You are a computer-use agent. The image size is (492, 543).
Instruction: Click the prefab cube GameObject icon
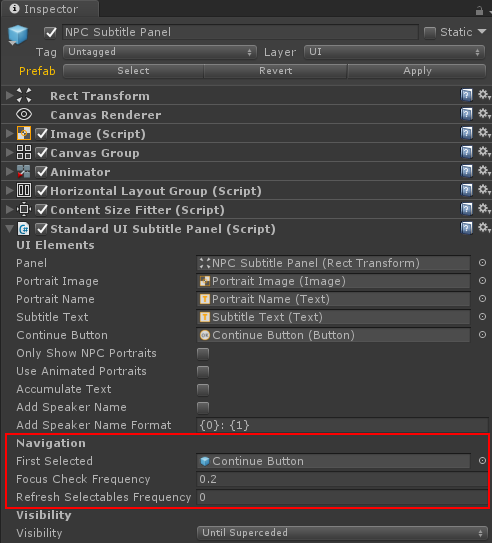(18, 35)
